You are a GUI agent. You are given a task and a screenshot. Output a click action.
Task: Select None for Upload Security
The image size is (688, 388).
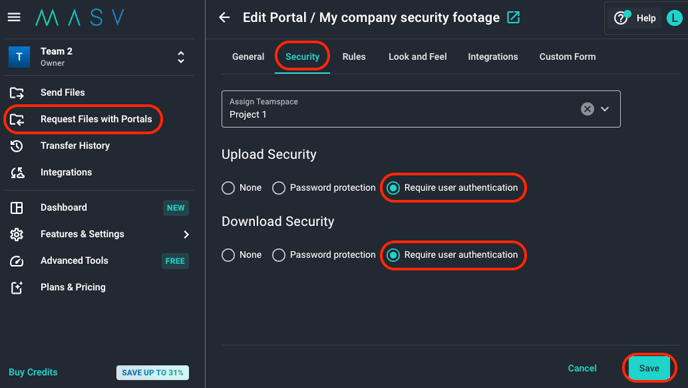coord(228,188)
